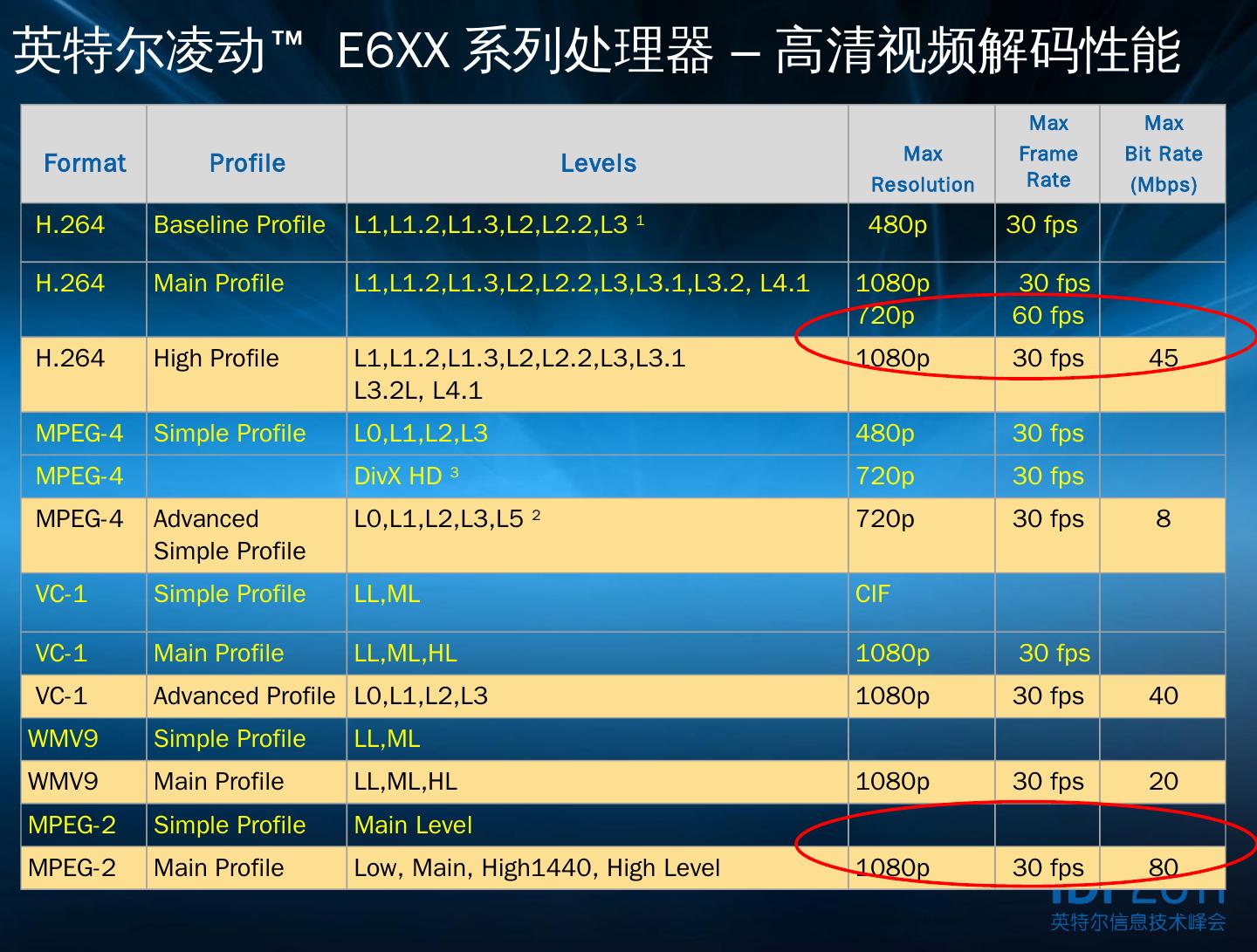1257x952 pixels.
Task: Select the CIF resolution cell
Action: [922, 602]
